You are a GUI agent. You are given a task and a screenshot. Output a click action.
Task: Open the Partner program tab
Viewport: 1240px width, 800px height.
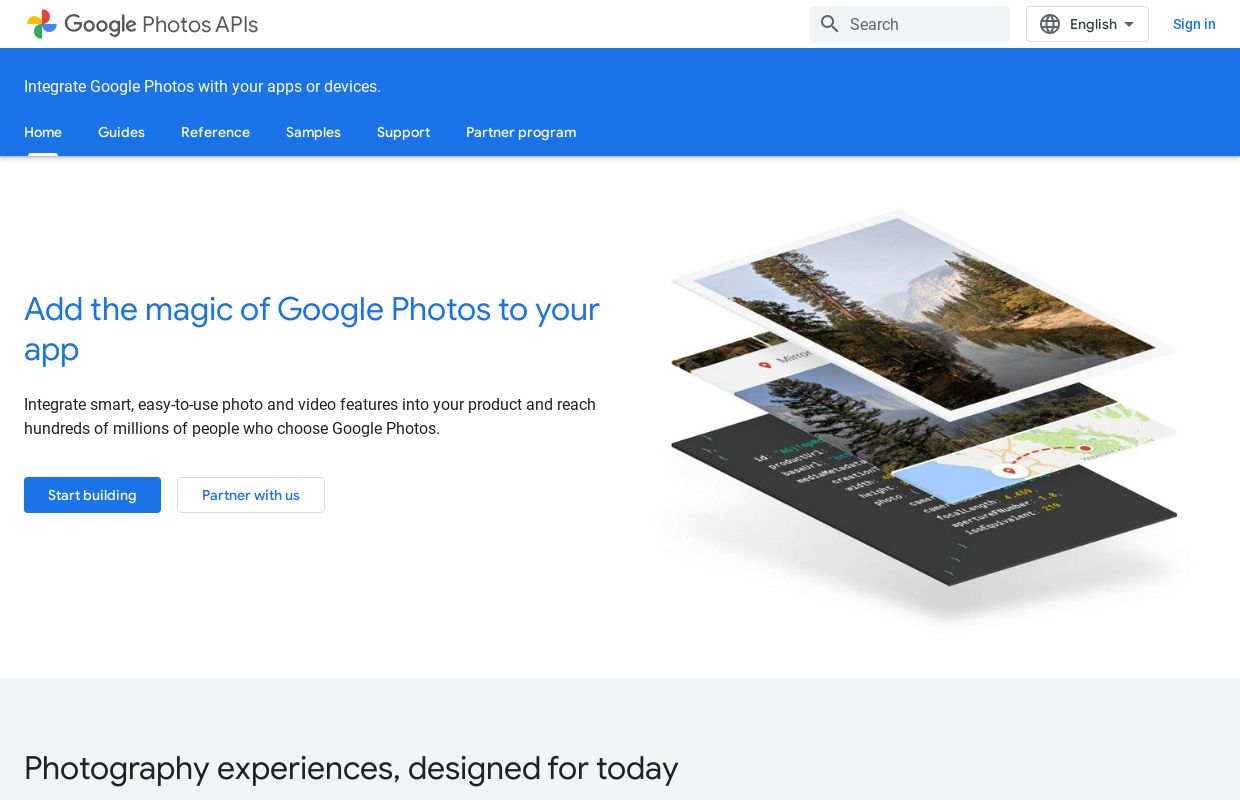point(521,132)
